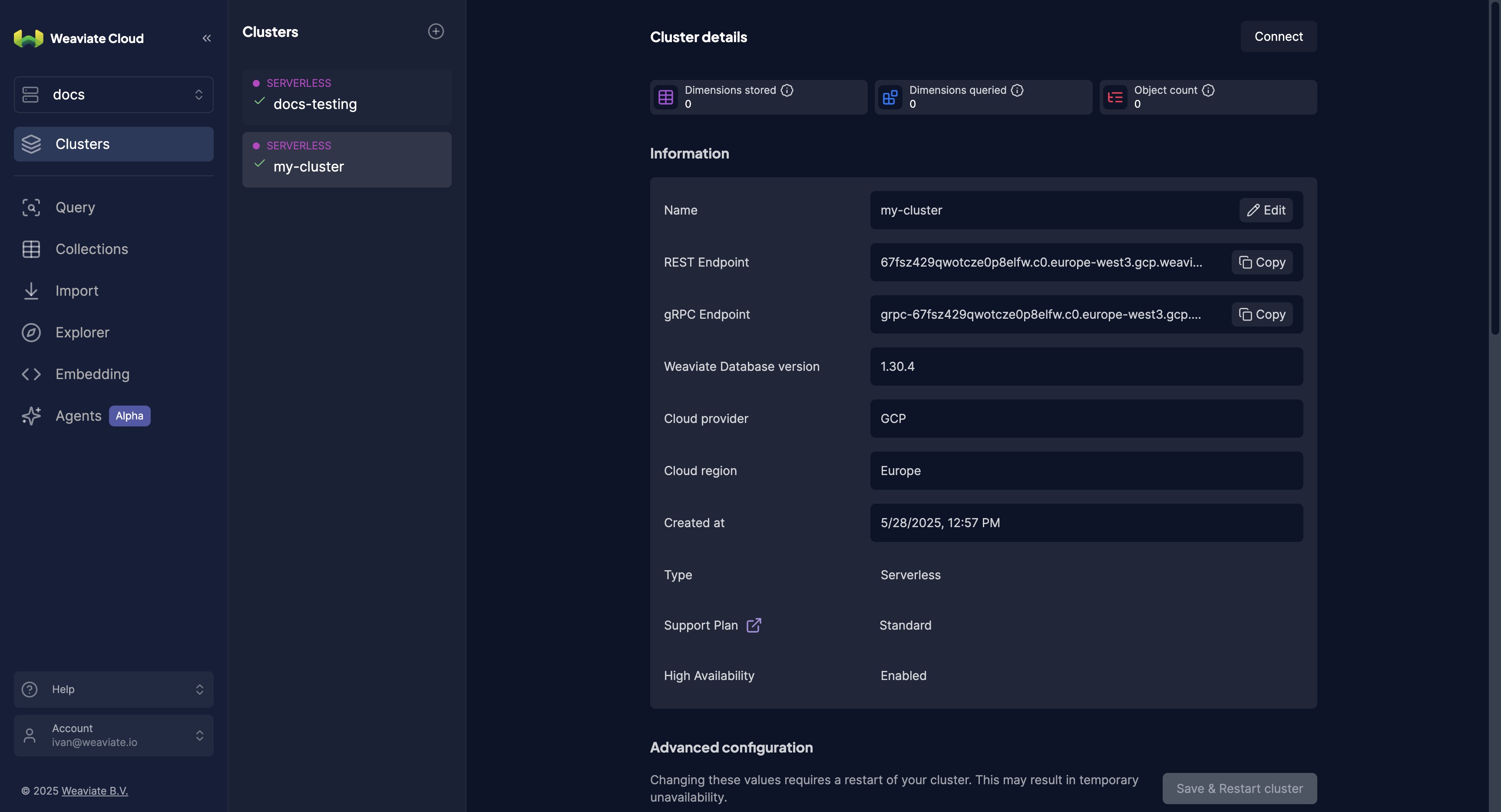This screenshot has width=1501, height=812.
Task: Click the Collections table icon
Action: point(31,249)
